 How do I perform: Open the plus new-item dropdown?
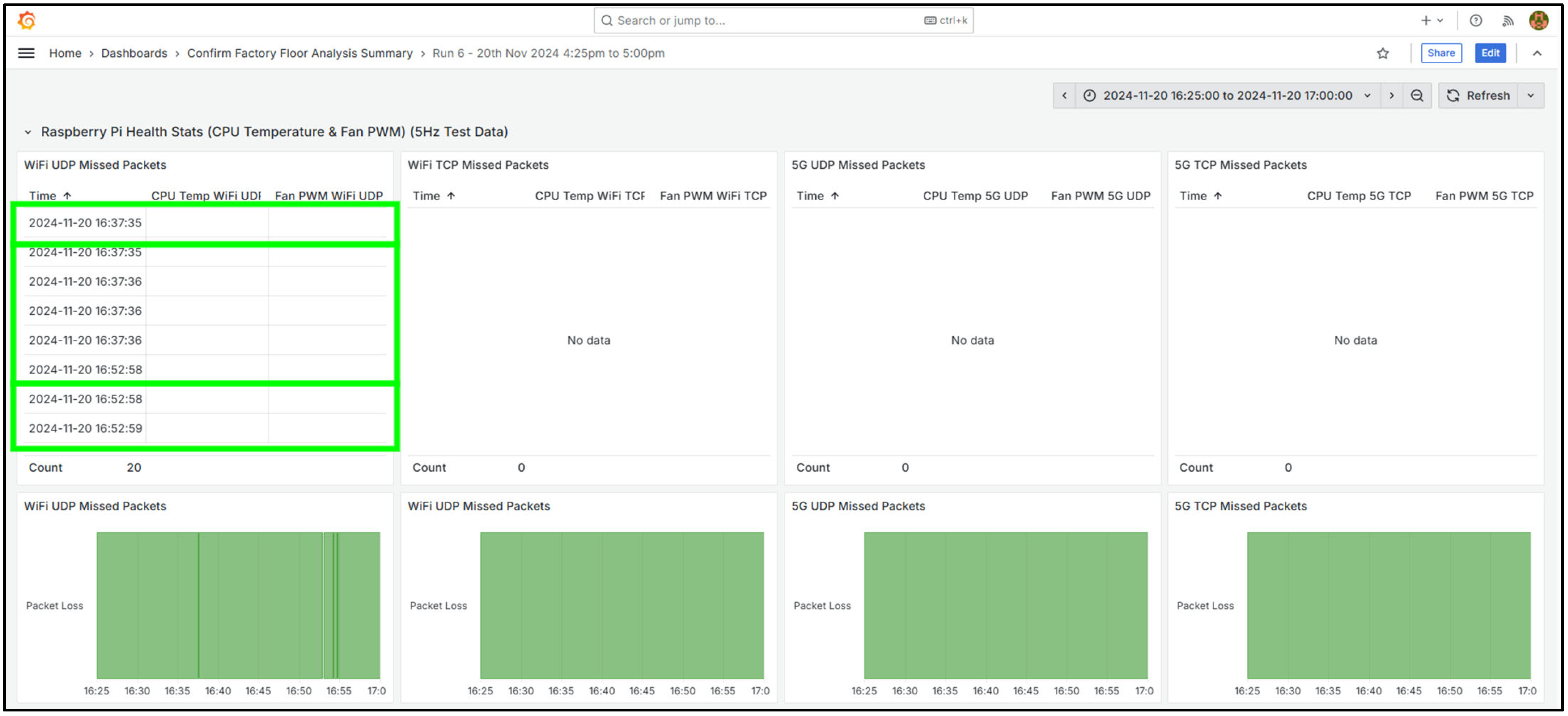[1431, 20]
